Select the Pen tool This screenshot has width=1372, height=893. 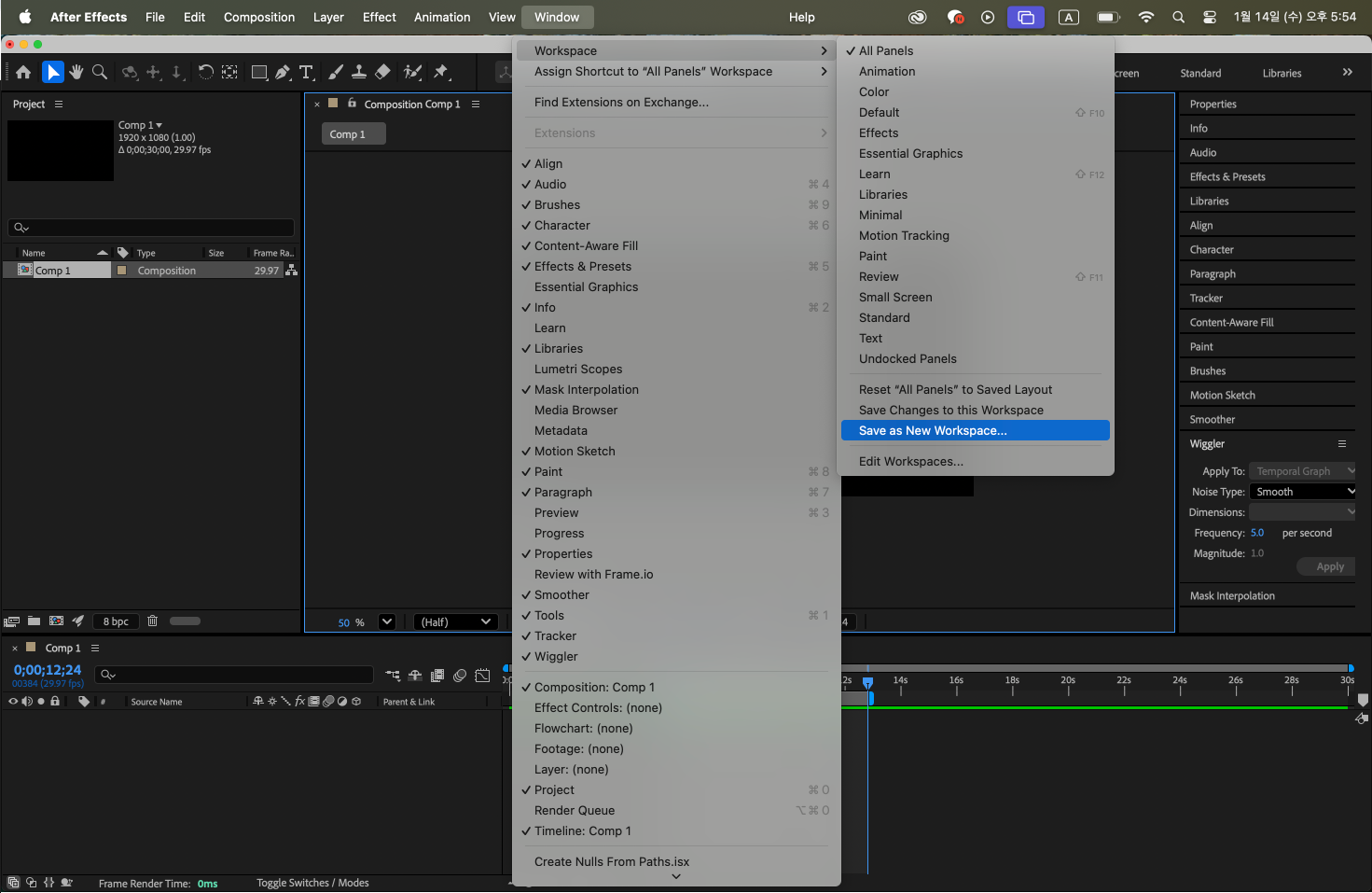coord(283,72)
